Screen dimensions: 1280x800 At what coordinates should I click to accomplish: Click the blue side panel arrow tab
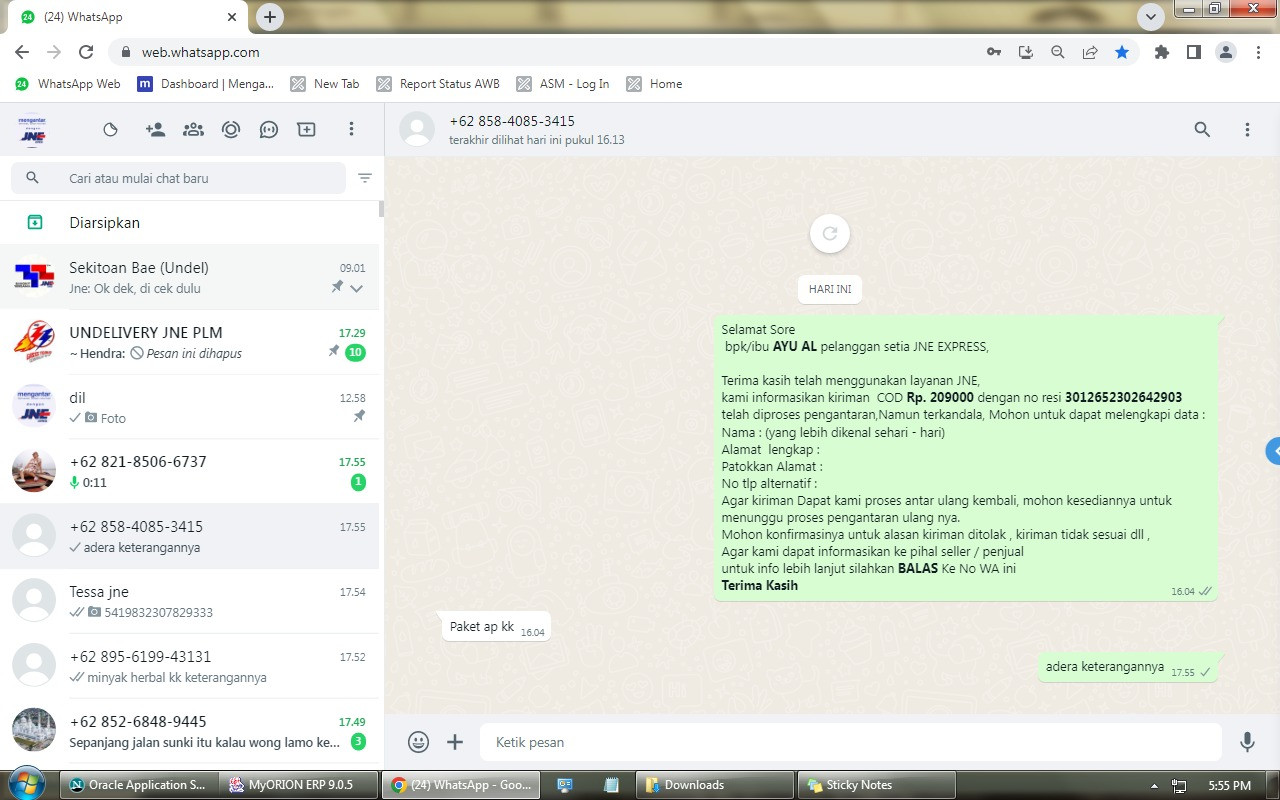[1273, 451]
